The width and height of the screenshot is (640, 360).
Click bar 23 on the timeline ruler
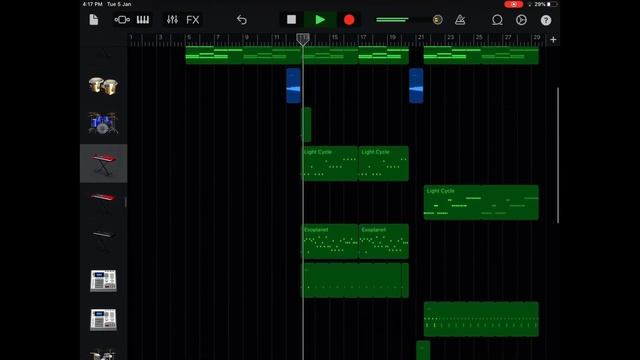450,38
